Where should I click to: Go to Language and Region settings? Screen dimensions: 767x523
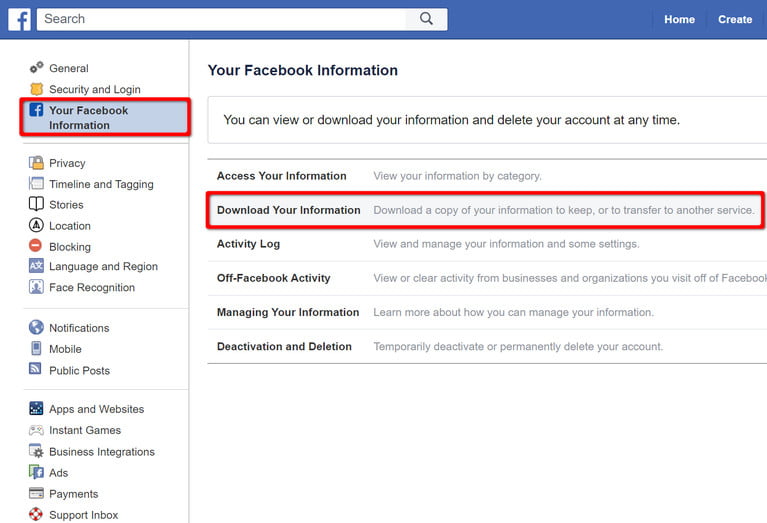click(103, 267)
